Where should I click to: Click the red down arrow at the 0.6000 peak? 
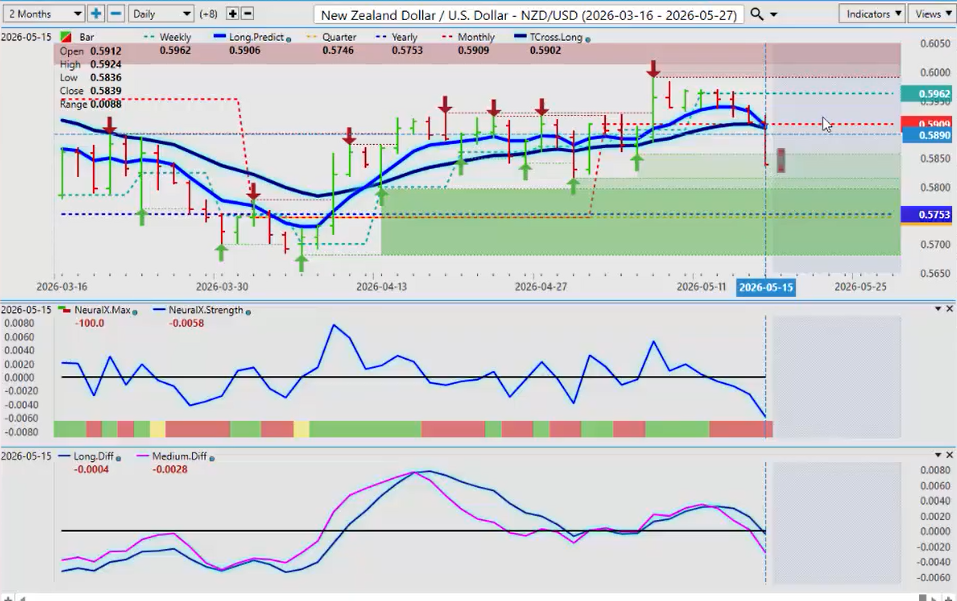click(653, 68)
